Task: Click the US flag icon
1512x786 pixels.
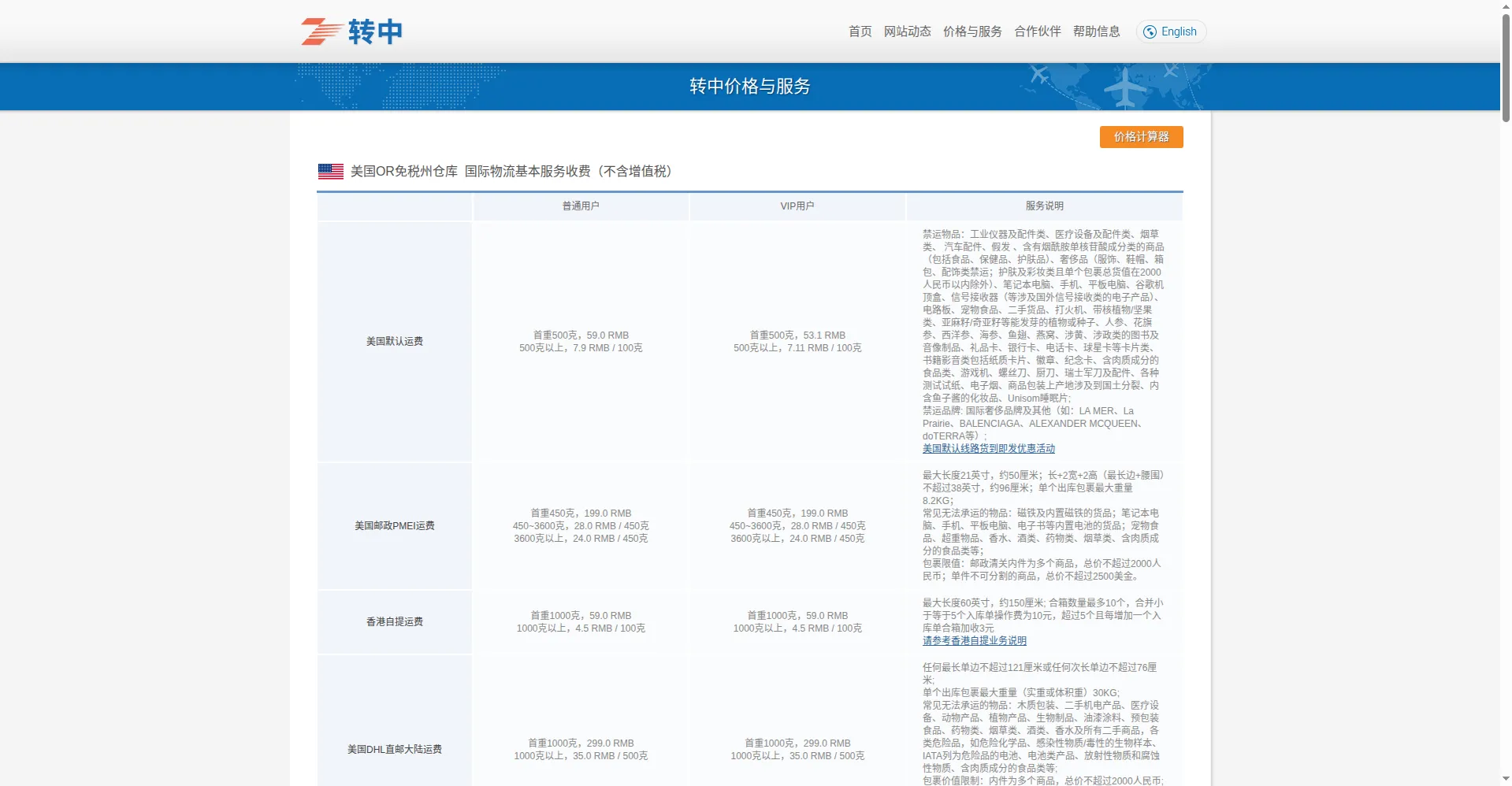Action: coord(330,171)
